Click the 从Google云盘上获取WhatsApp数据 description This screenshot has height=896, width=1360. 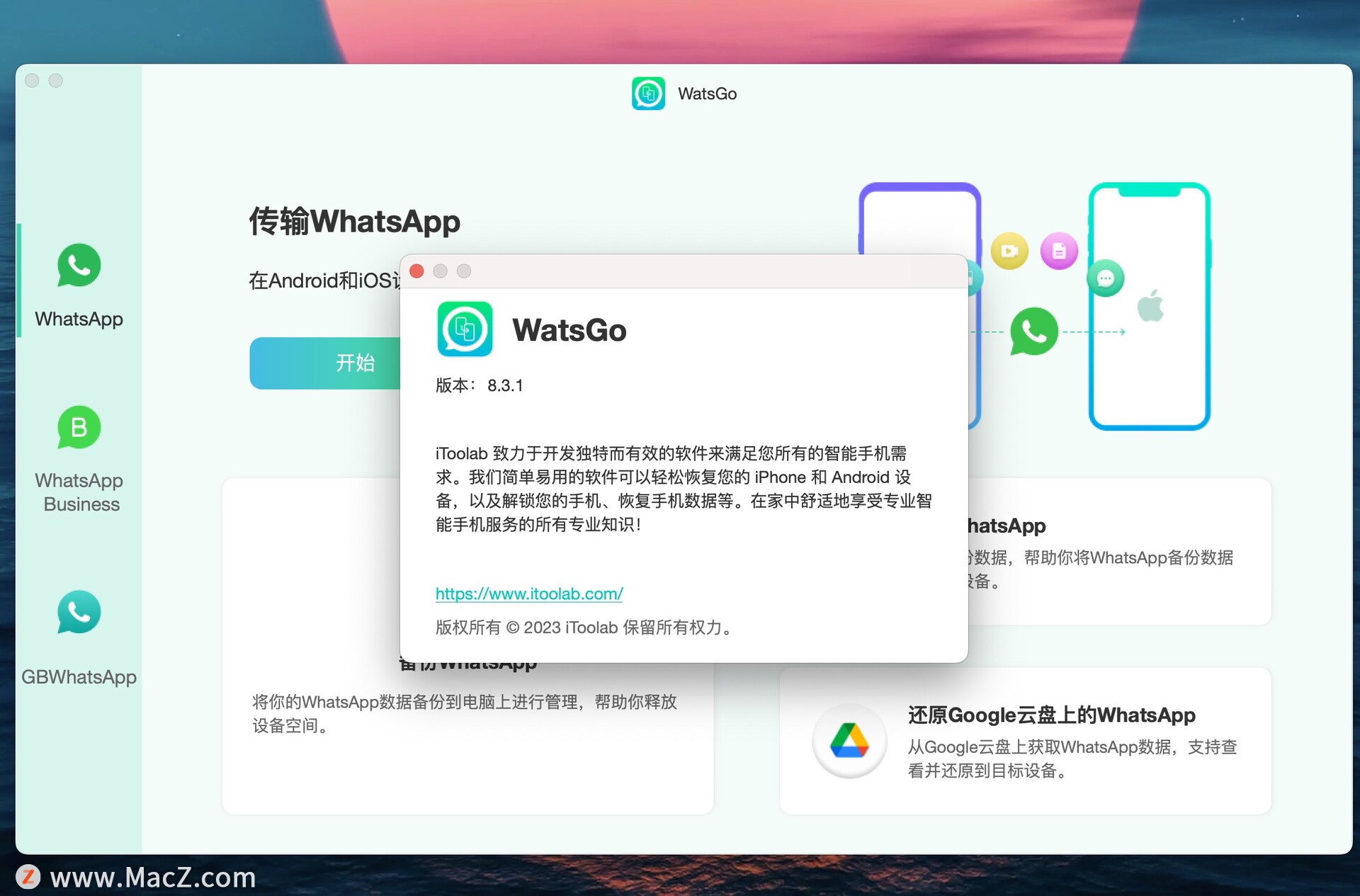[1072, 759]
